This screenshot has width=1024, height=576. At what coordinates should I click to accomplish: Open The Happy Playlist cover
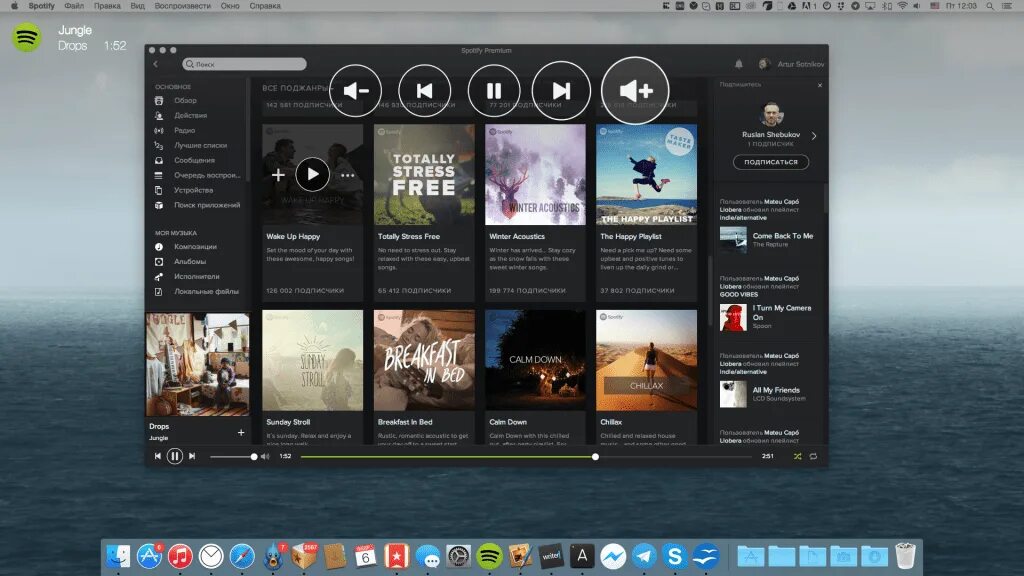tap(647, 174)
